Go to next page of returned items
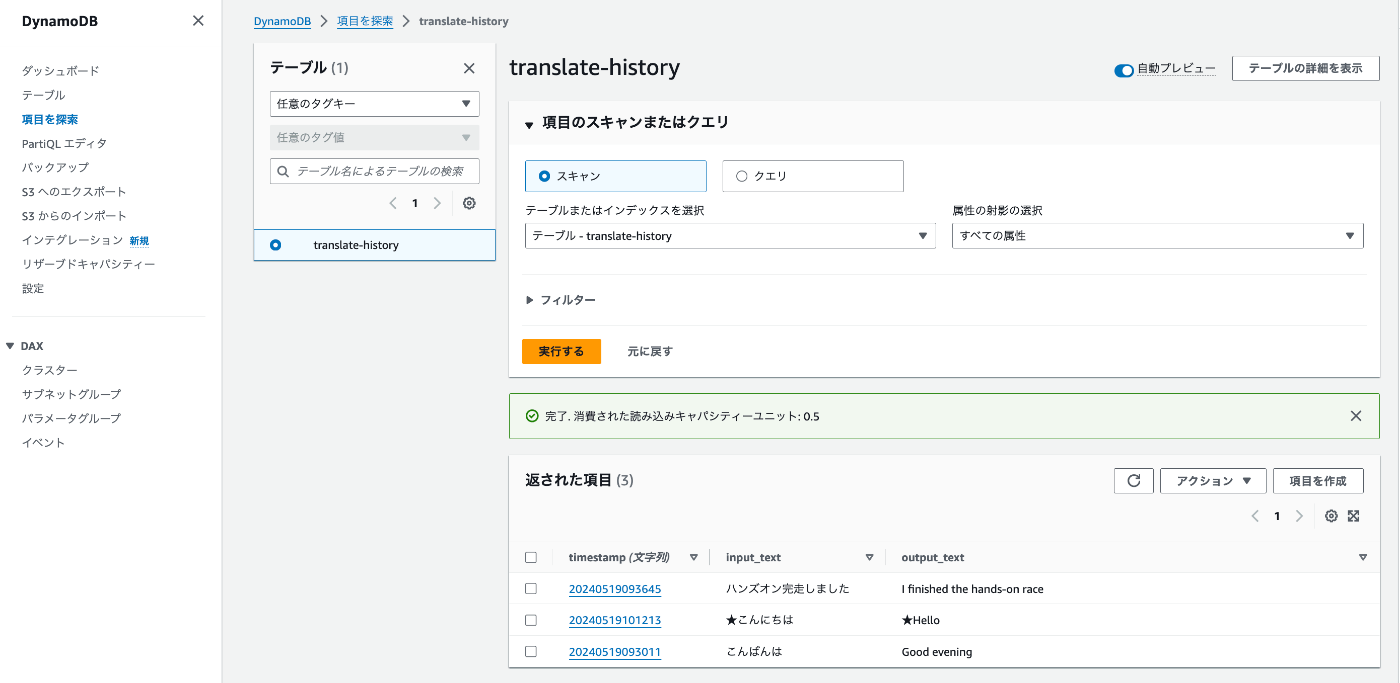 pyautogui.click(x=1299, y=516)
